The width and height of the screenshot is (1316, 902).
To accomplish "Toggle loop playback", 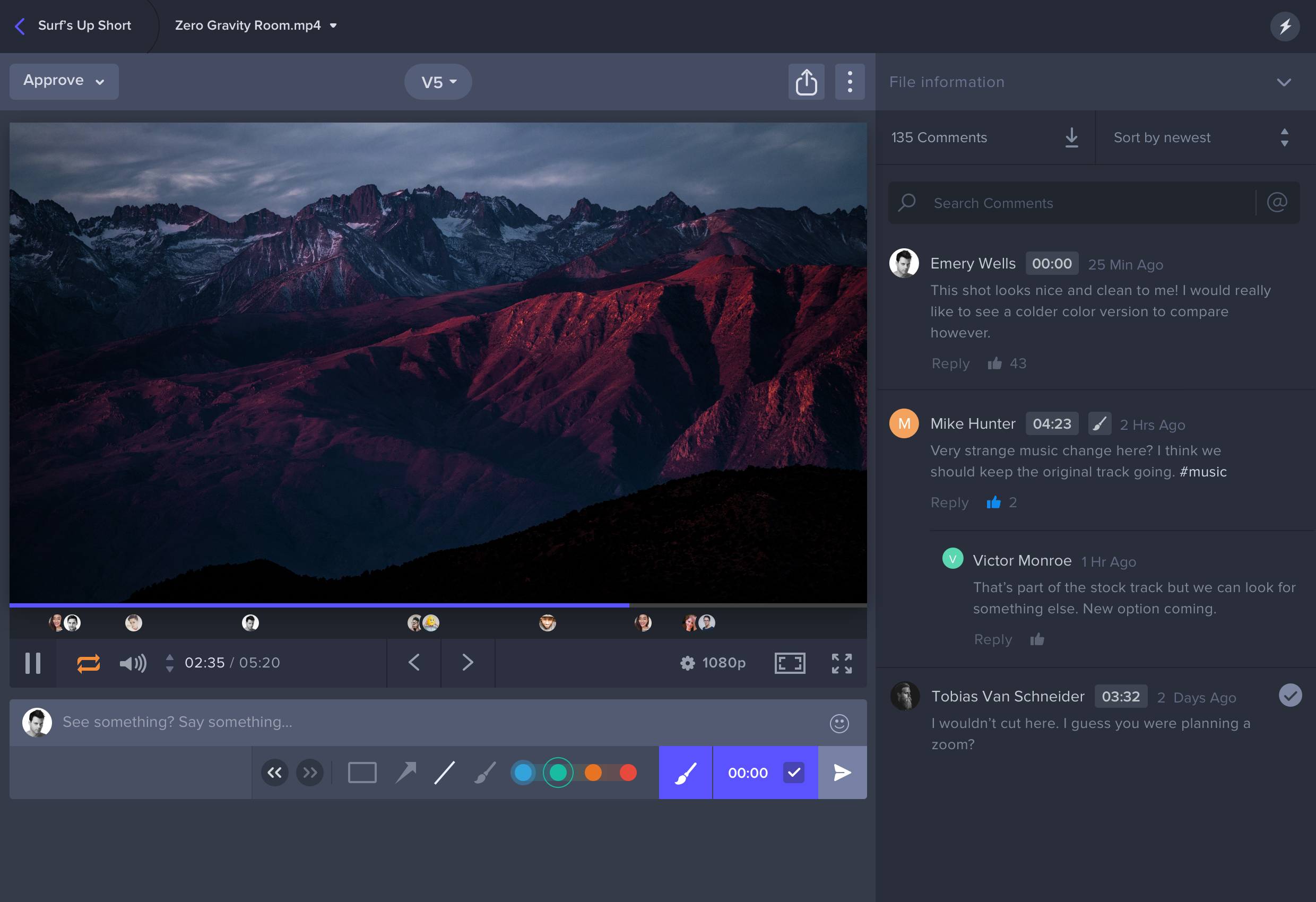I will [x=88, y=663].
